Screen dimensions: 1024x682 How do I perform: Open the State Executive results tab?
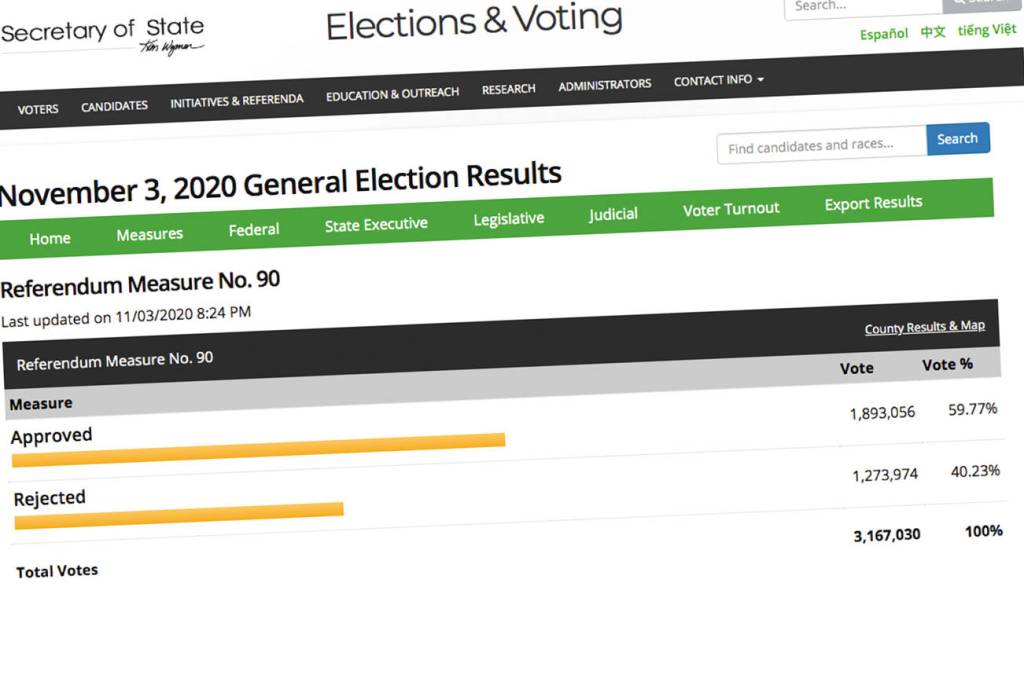click(376, 224)
